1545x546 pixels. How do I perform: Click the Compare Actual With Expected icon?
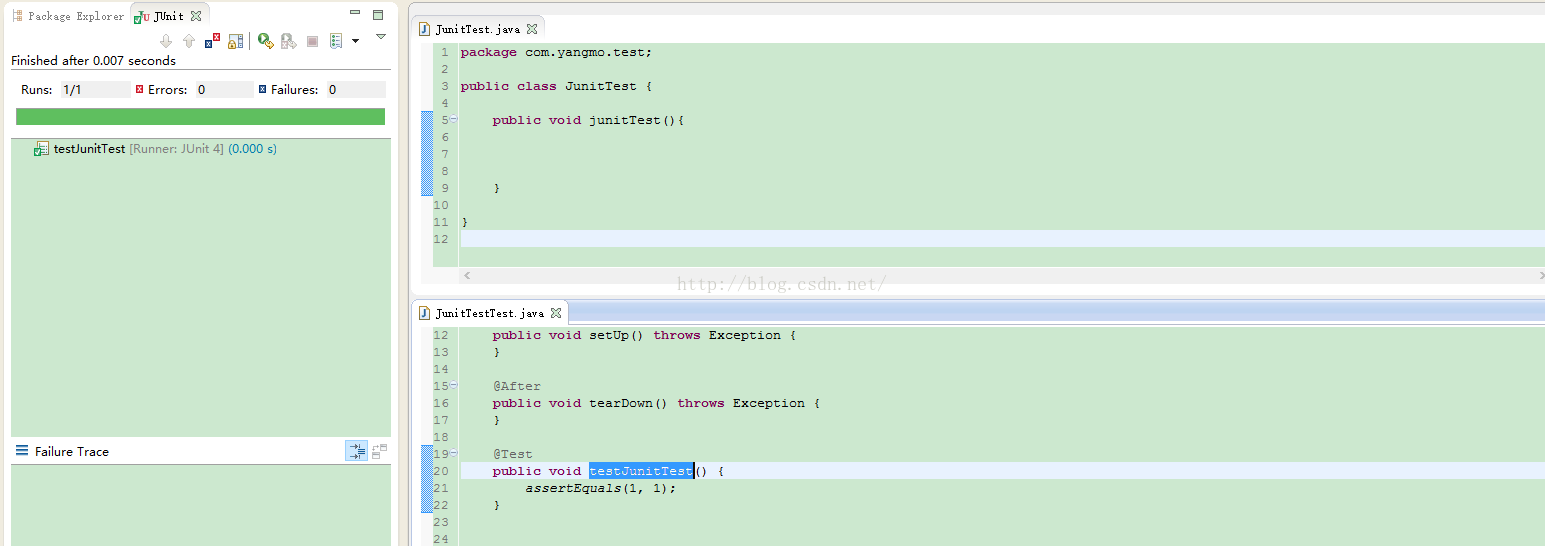(x=380, y=451)
